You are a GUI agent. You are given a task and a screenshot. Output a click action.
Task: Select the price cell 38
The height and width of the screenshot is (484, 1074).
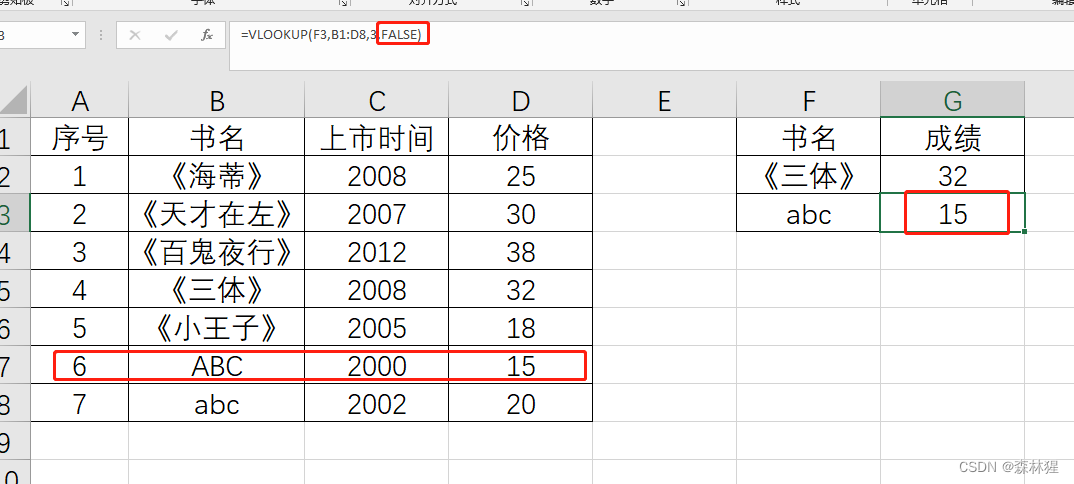pos(521,251)
